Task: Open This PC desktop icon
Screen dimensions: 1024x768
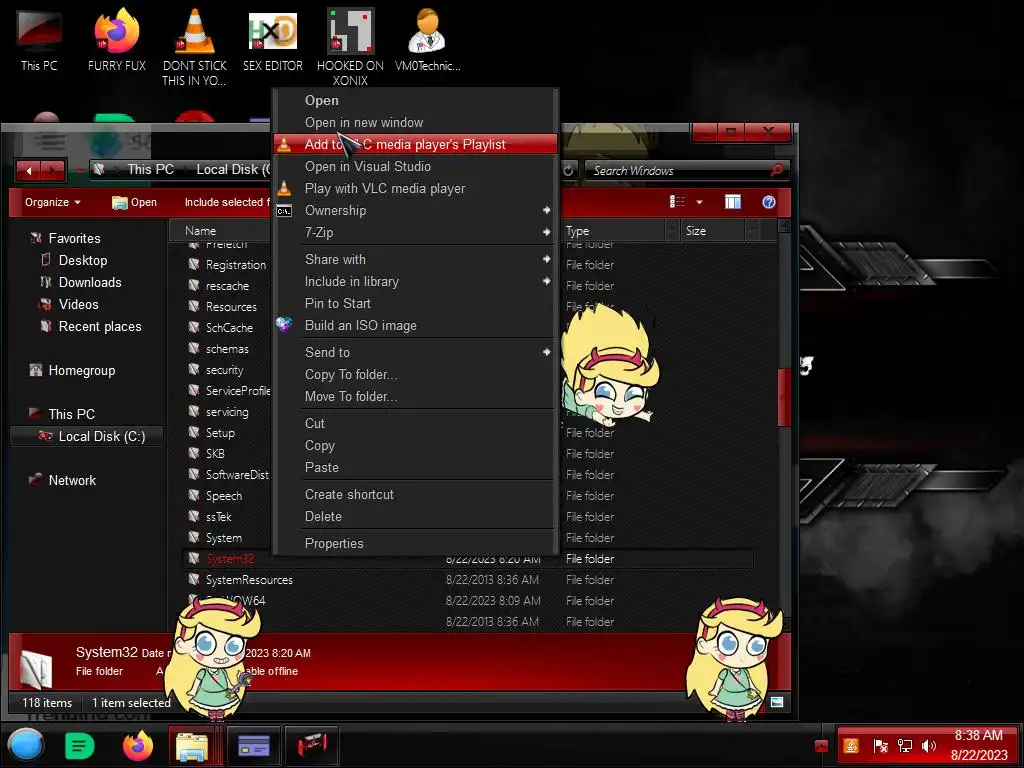Action: 39,40
